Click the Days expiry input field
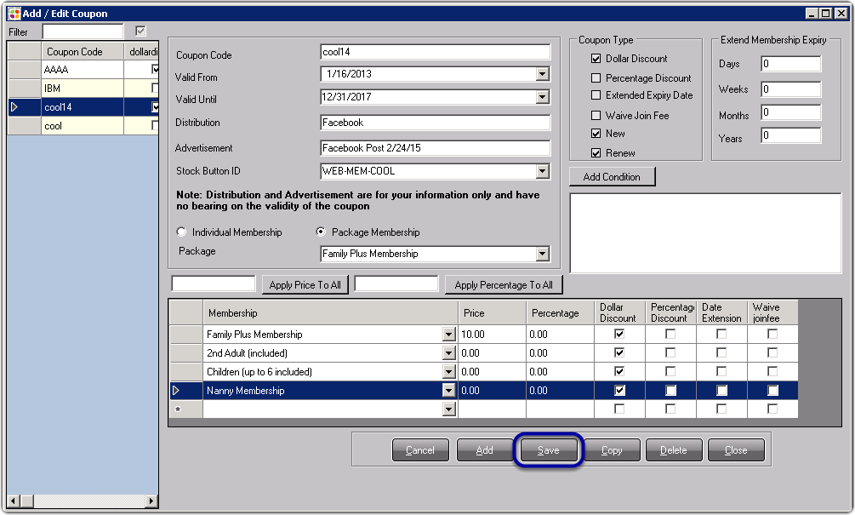 coord(790,64)
